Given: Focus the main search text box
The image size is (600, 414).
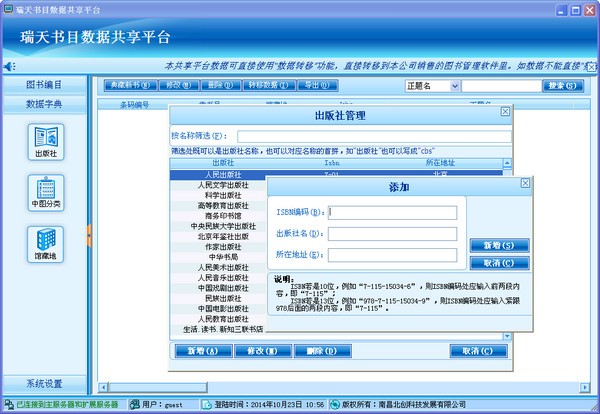Looking at the screenshot, I should point(501,86).
